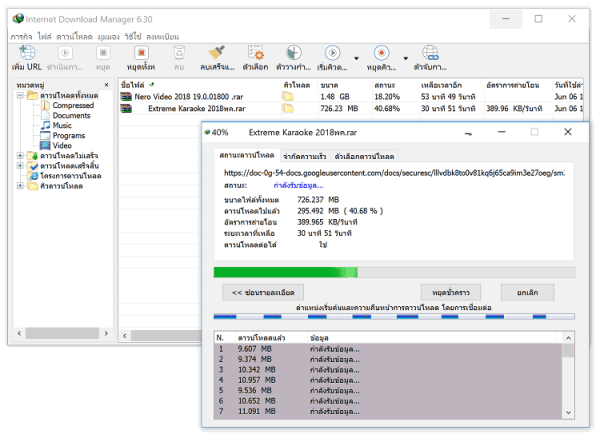The image size is (600, 438).
Task: Click connection list scroll down arrow
Action: pos(568,412)
